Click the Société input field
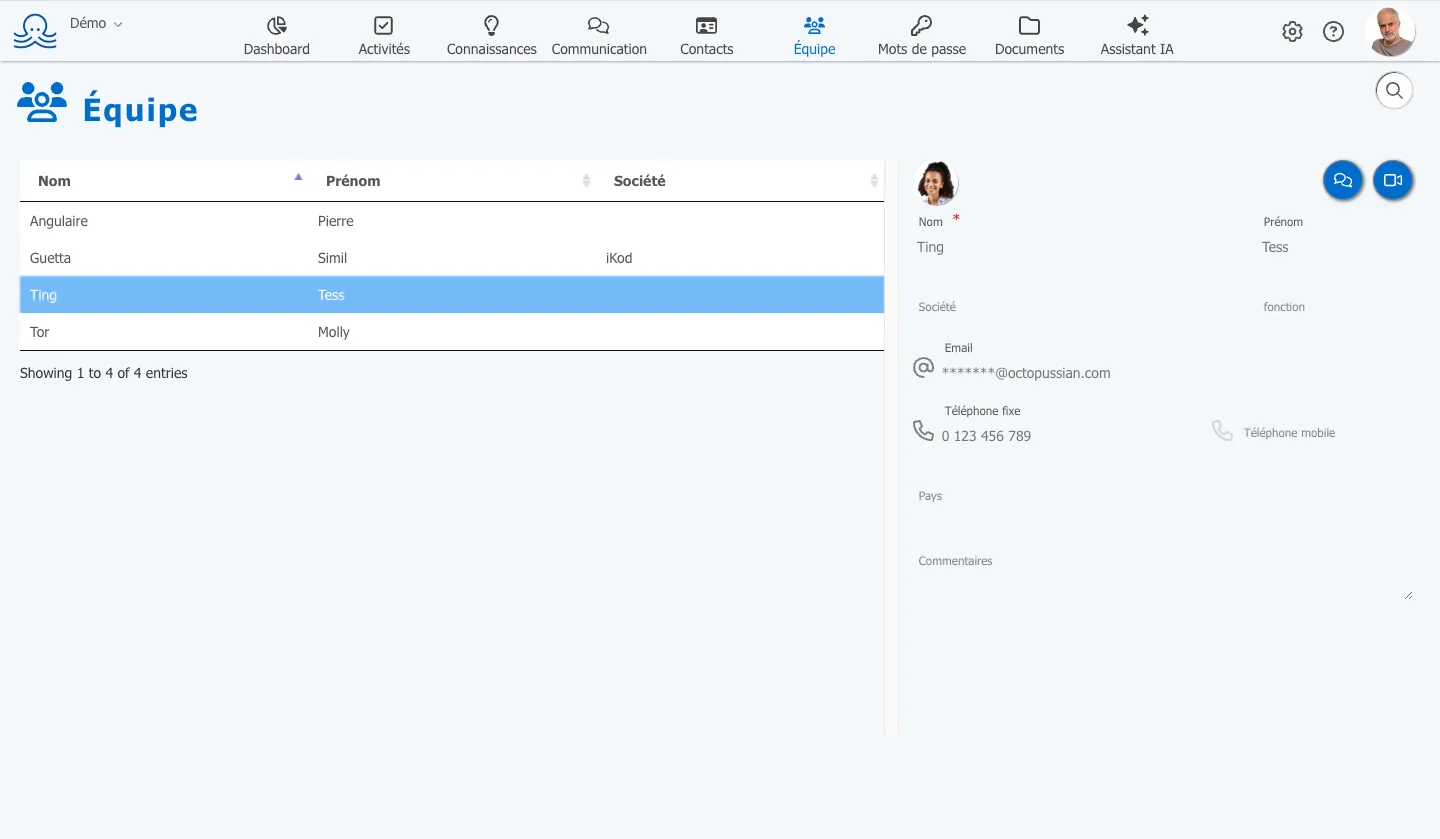The image size is (1440, 839). click(1080, 308)
